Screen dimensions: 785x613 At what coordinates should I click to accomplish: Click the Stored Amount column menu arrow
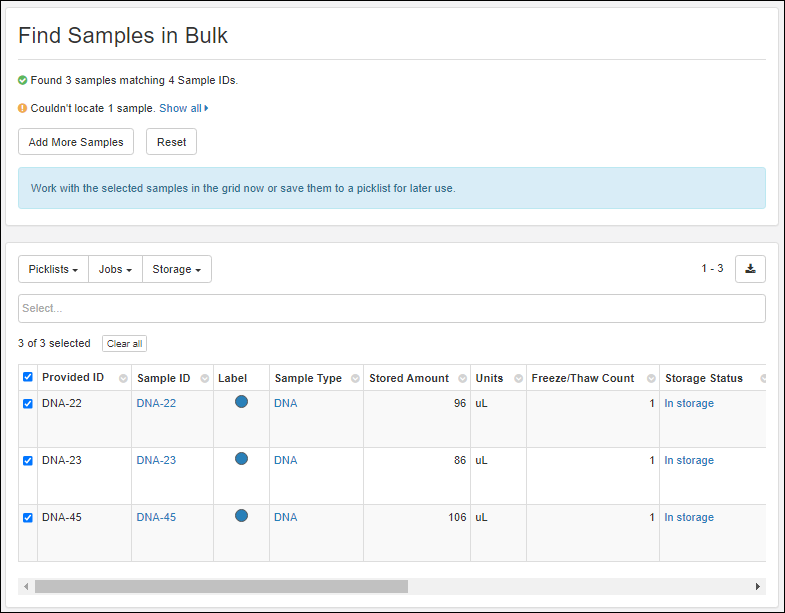[461, 379]
